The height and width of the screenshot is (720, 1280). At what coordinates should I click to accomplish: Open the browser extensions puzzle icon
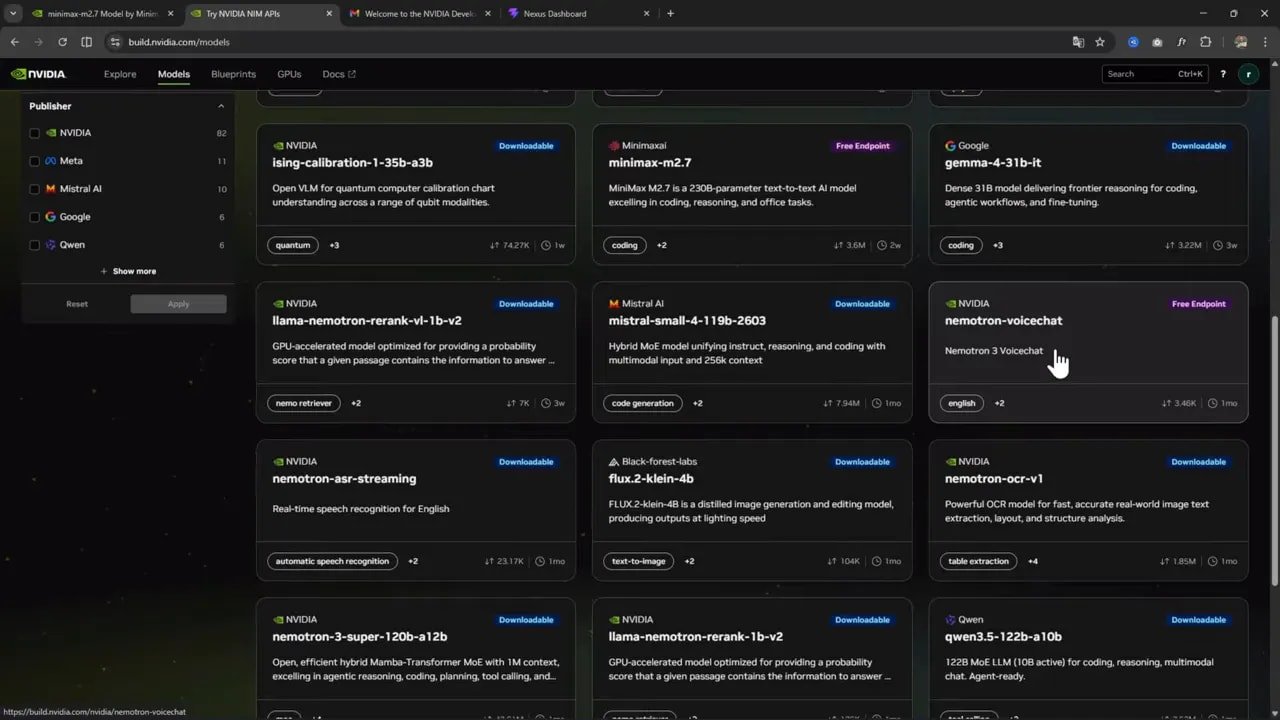tap(1205, 42)
